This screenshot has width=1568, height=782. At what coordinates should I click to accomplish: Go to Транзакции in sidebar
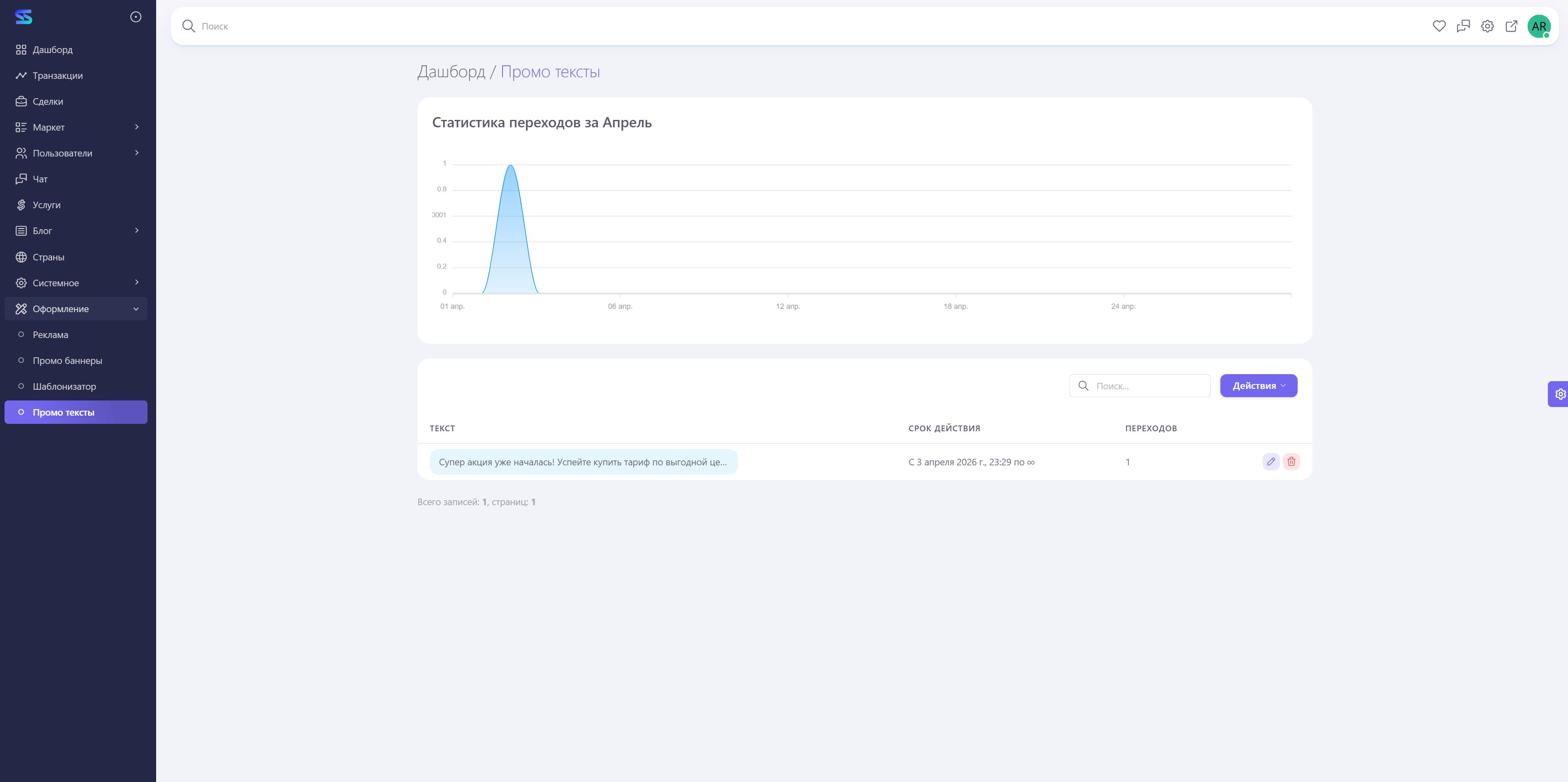tap(57, 76)
